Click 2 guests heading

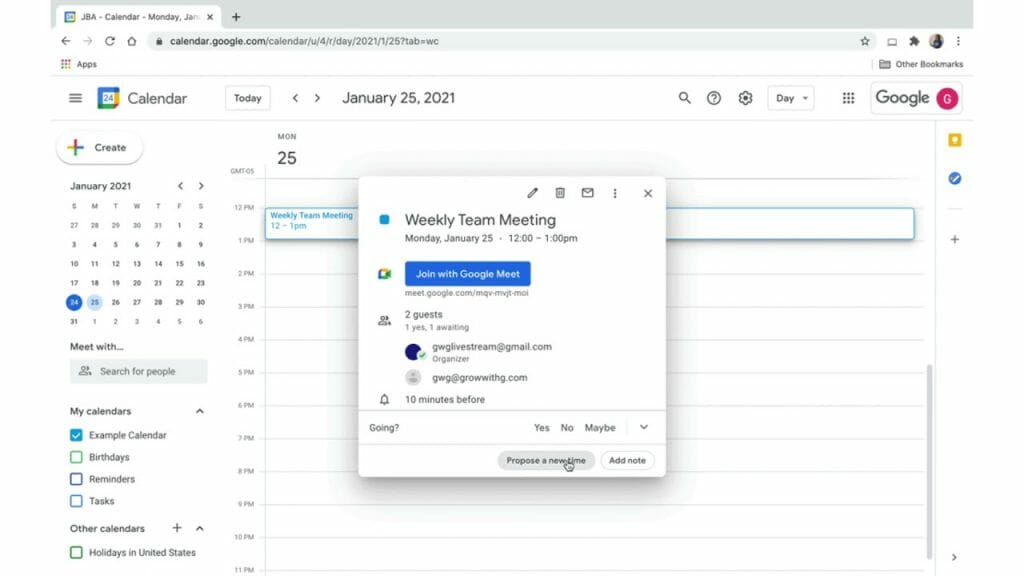423,314
